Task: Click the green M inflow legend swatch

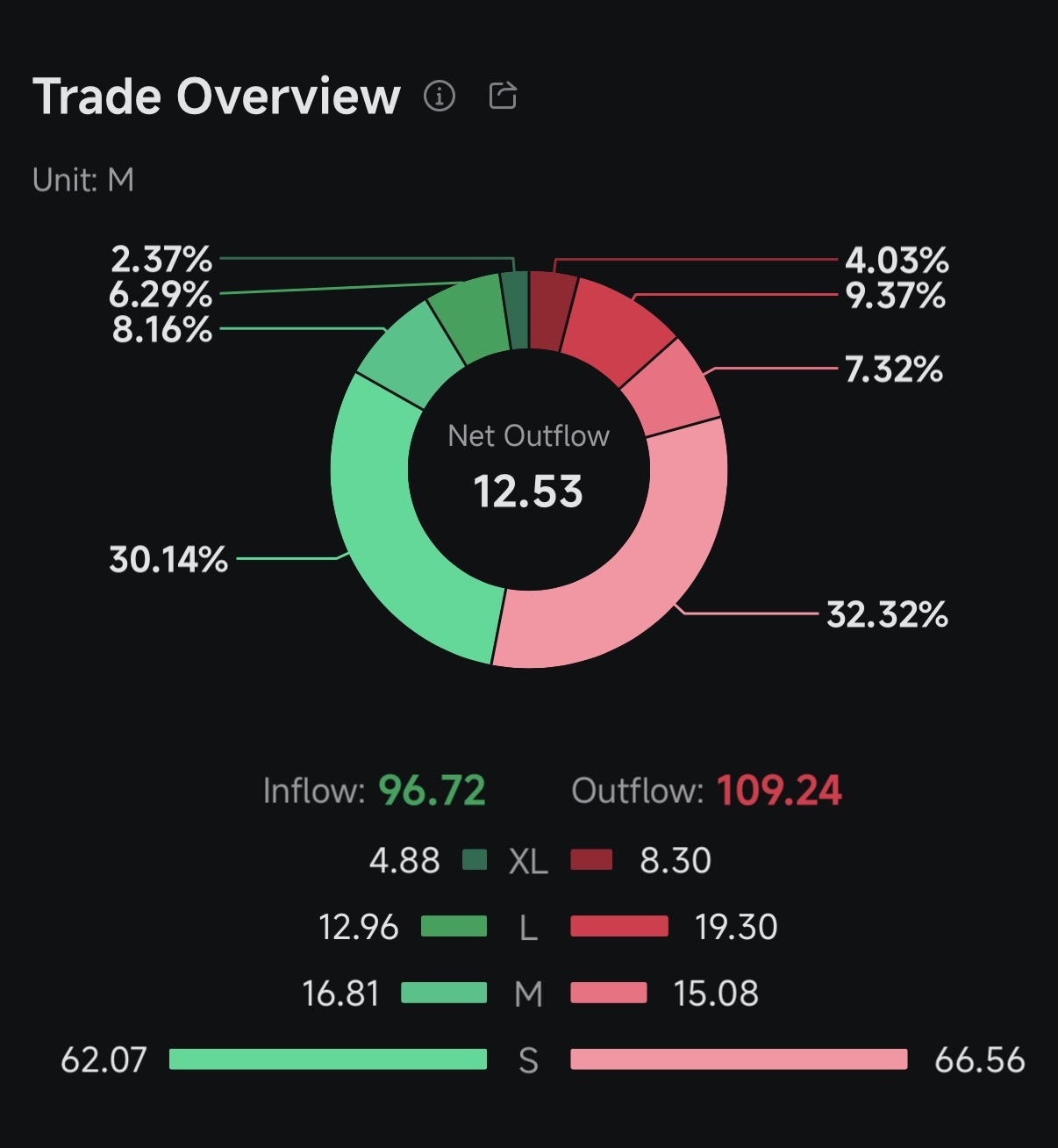Action: (443, 994)
